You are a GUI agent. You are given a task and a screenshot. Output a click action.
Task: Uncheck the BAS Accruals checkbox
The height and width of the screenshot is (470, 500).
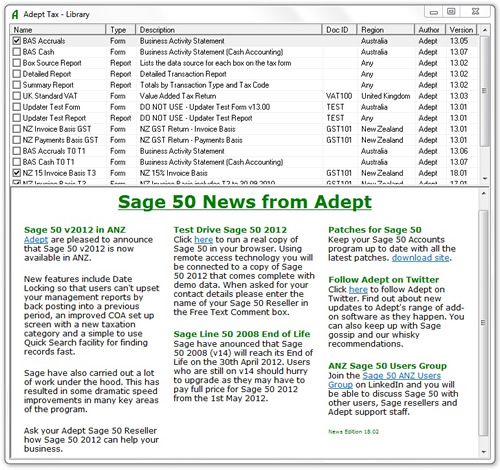[16, 41]
